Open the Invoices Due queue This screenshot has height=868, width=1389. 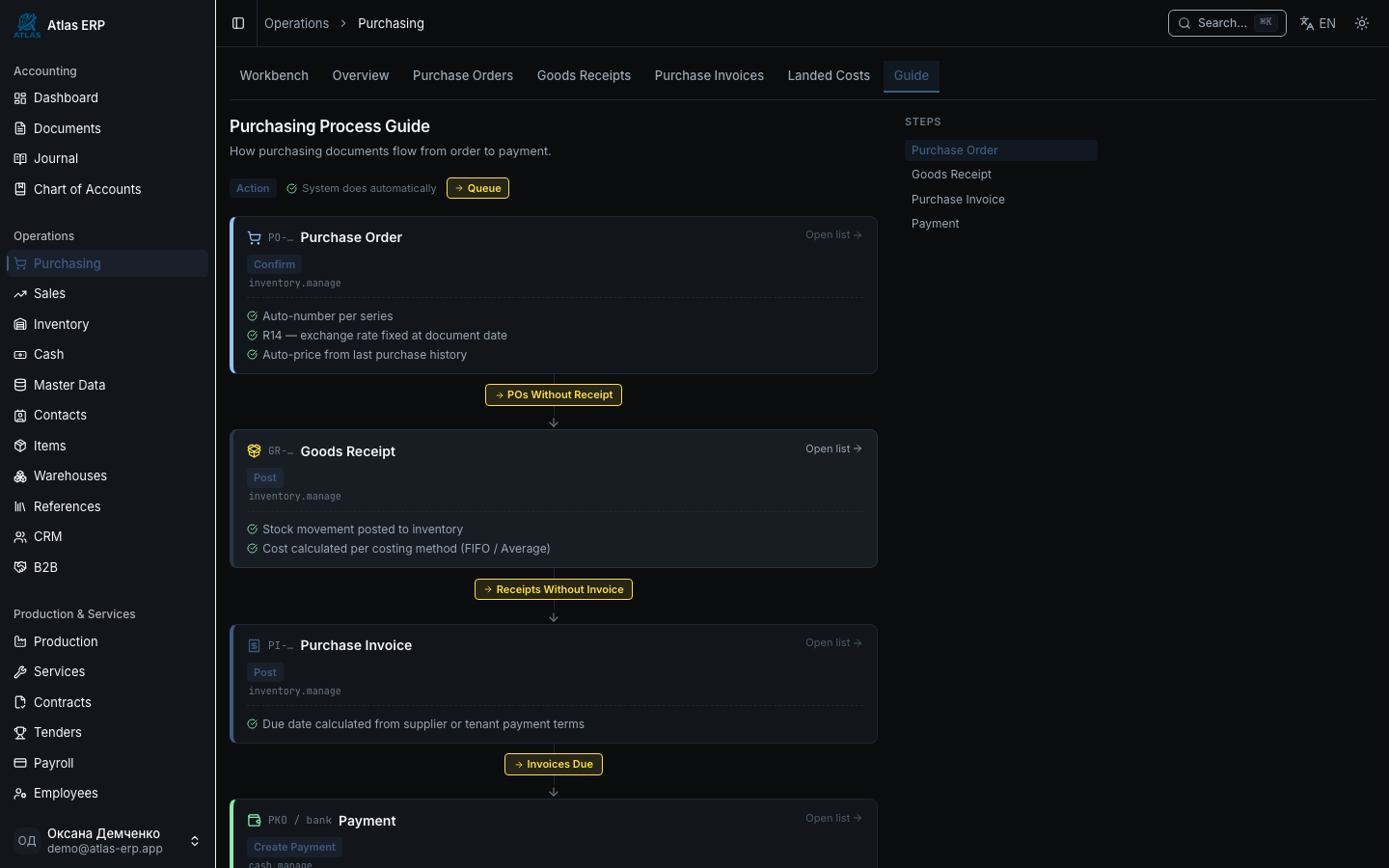point(554,764)
